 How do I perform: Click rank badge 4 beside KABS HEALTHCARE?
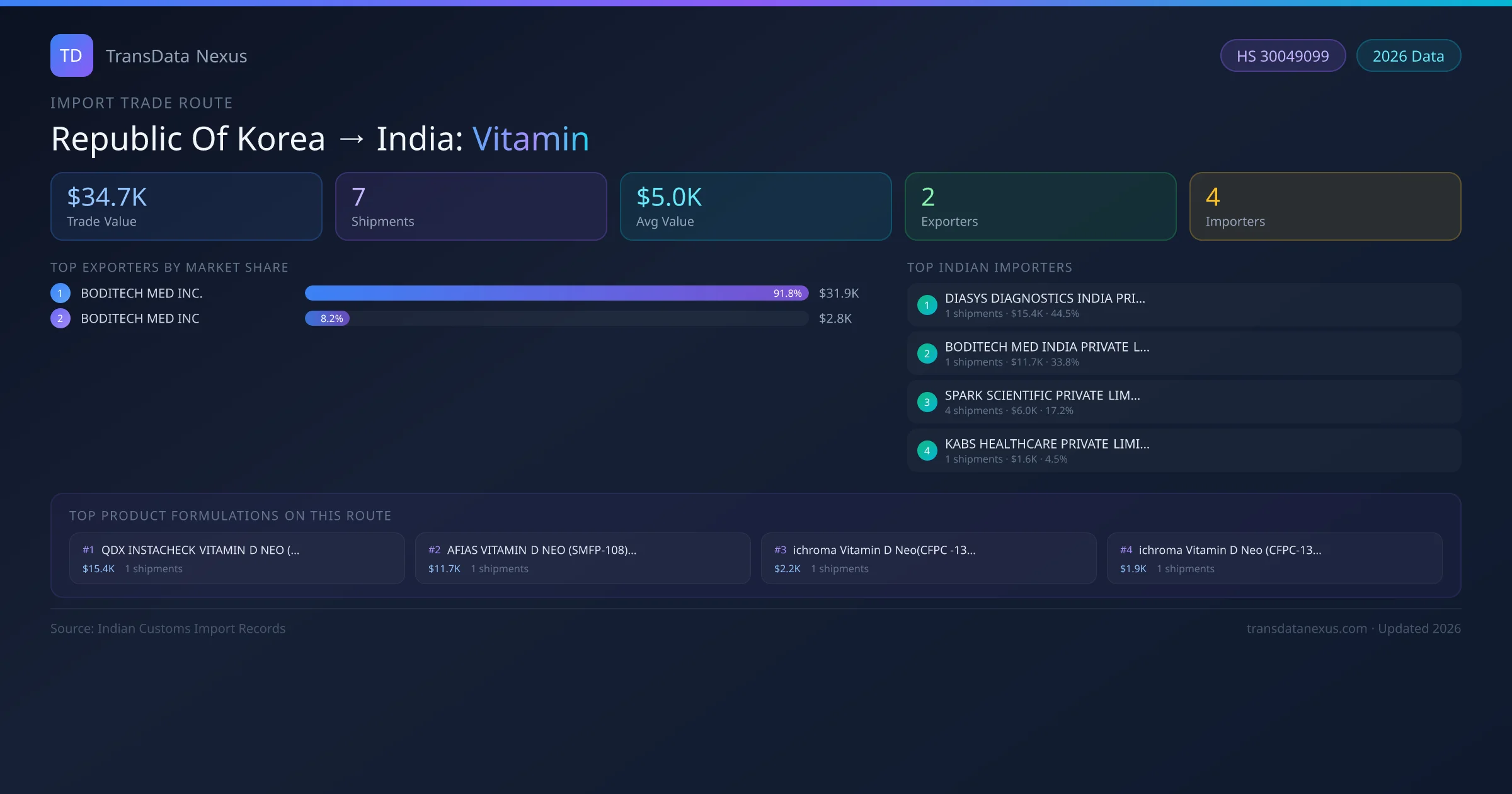(927, 450)
